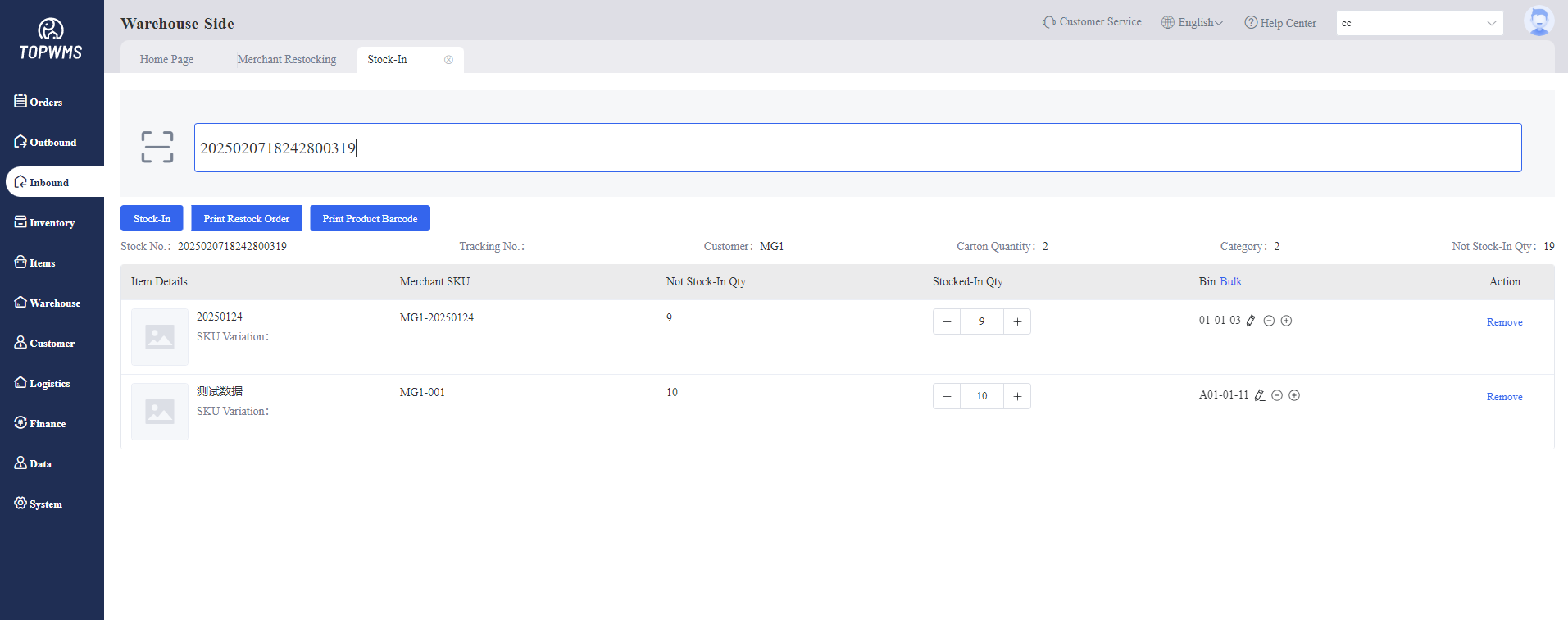Remove the MG1-001 item row
1568x620 pixels.
point(1504,397)
